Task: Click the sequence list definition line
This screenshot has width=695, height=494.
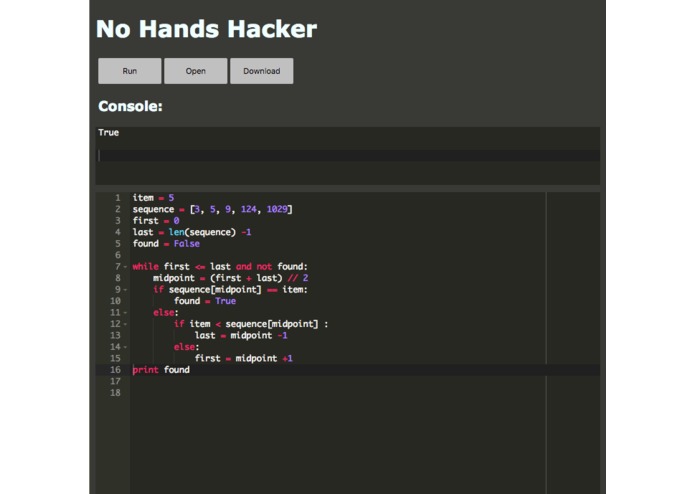Action: [212, 209]
